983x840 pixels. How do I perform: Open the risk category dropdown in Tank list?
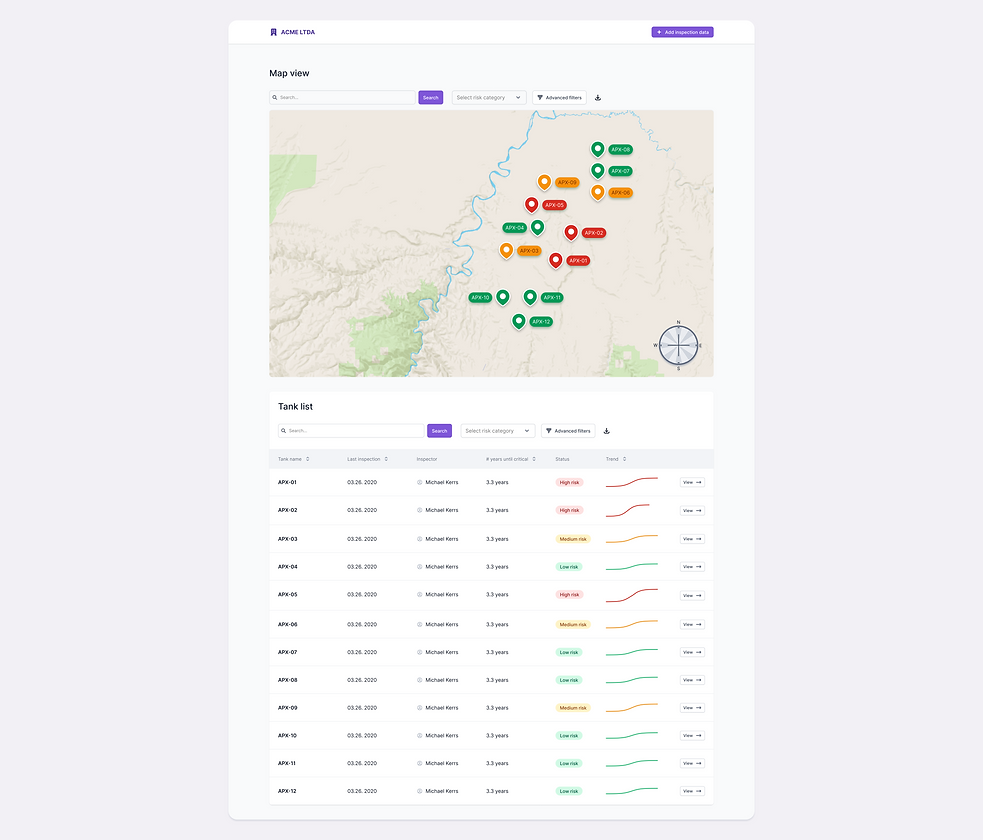(497, 430)
